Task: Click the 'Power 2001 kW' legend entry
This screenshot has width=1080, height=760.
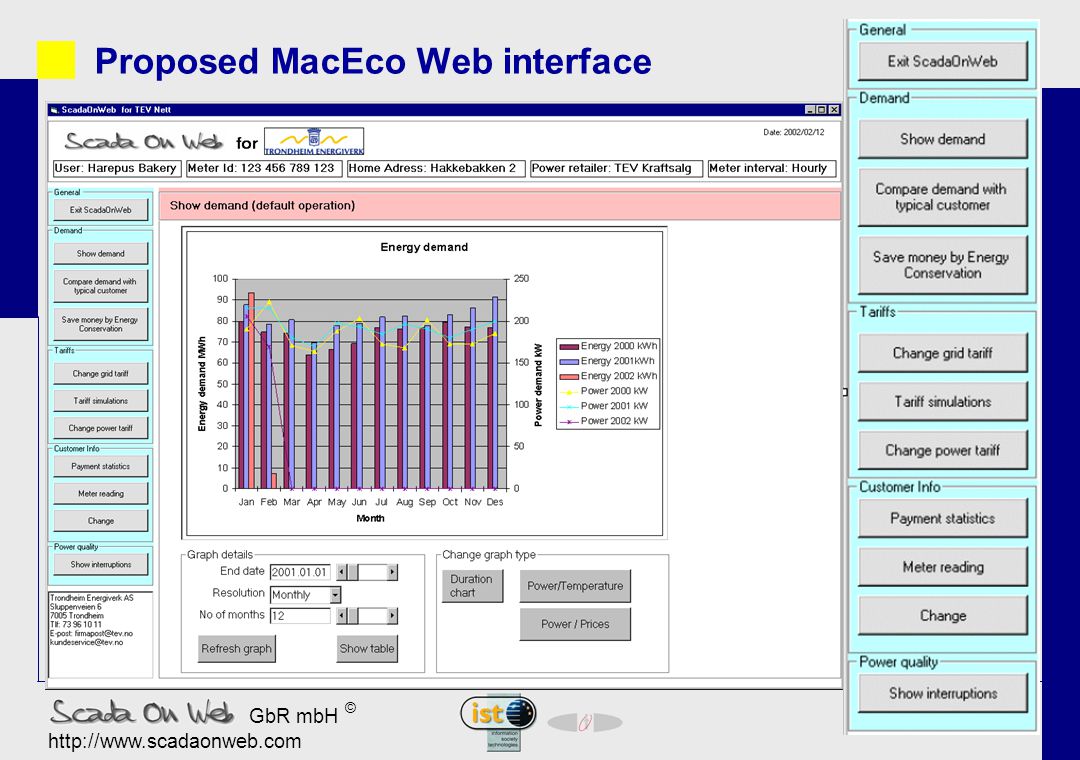Action: coord(604,406)
